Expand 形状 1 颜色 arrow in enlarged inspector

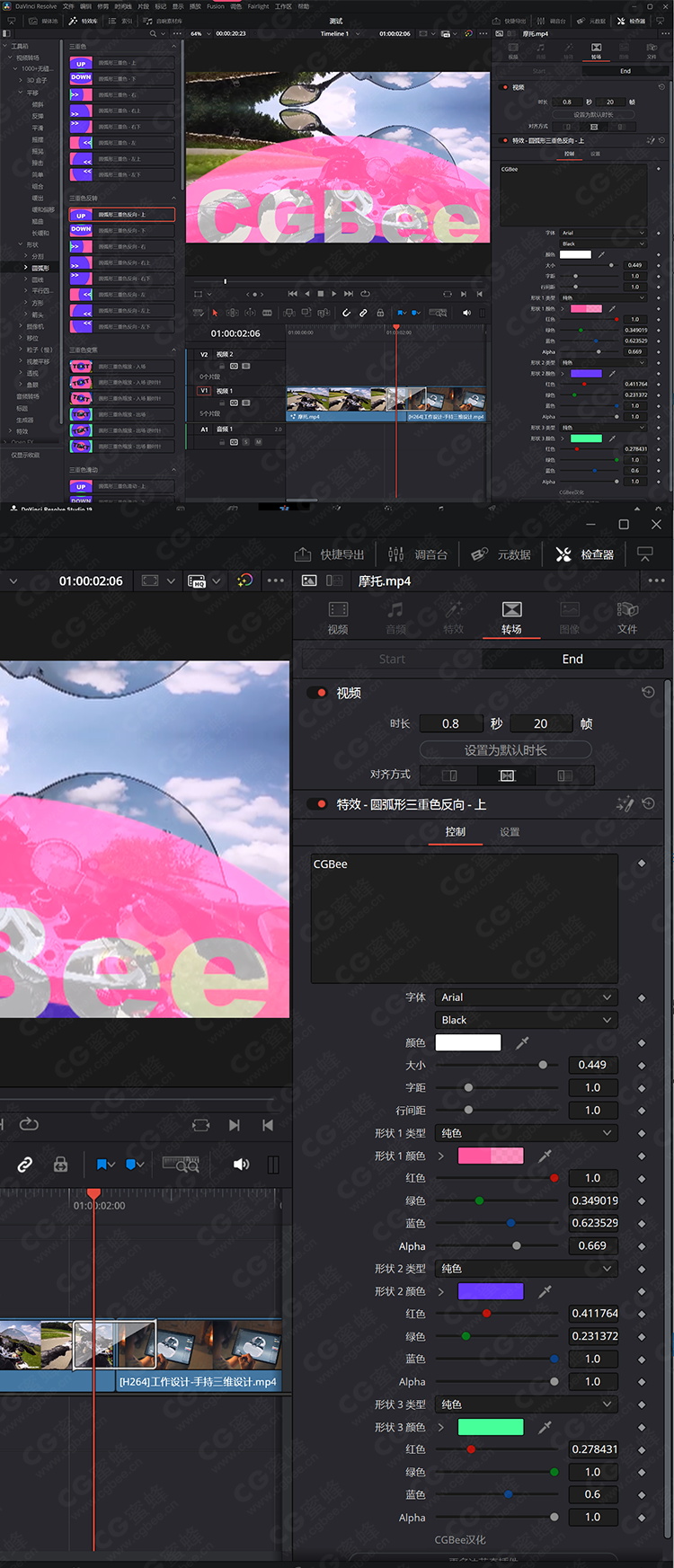441,1156
